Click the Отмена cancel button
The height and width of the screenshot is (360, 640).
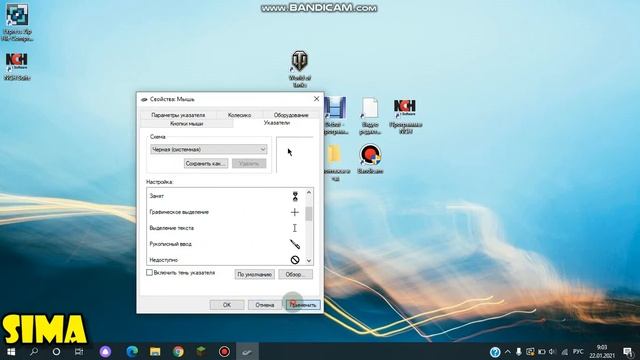click(264, 305)
